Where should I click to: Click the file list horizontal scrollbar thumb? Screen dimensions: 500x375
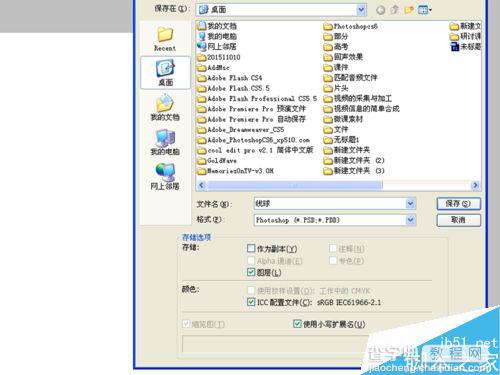click(x=295, y=185)
